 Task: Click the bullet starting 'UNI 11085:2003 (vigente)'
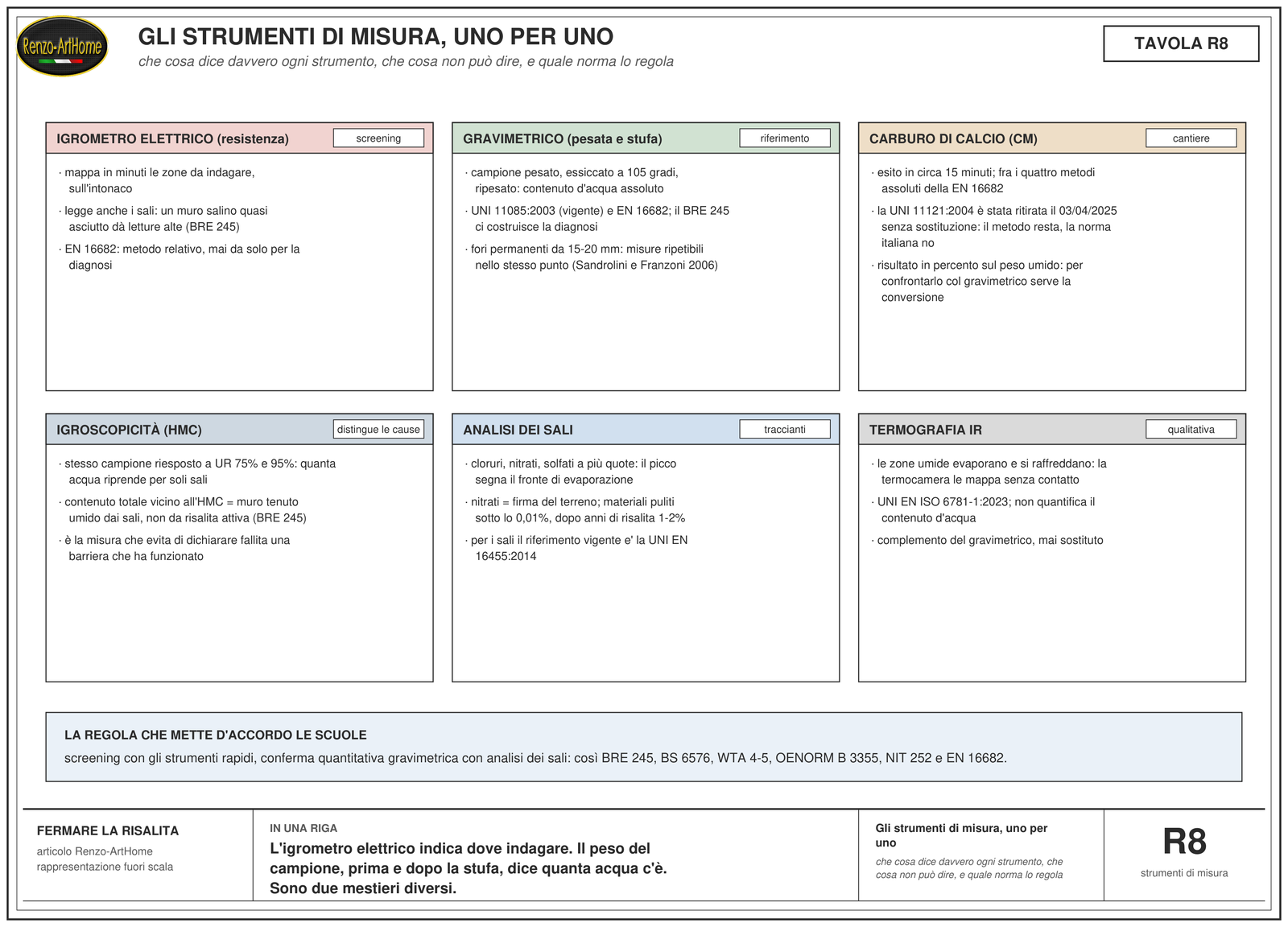pyautogui.click(x=597, y=219)
